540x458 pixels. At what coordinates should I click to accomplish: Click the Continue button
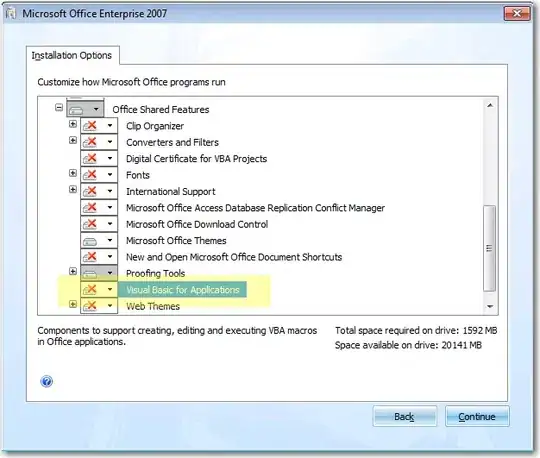pyautogui.click(x=477, y=416)
